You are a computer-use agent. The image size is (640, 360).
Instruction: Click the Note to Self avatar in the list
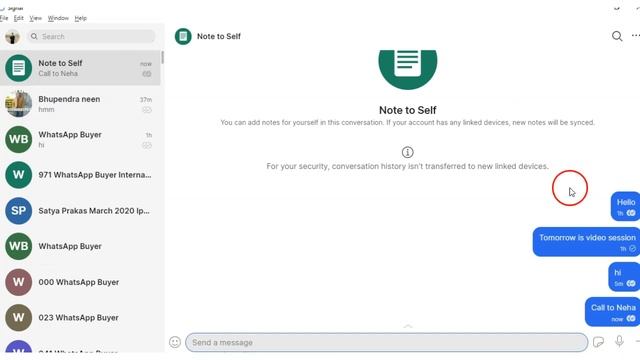18,68
